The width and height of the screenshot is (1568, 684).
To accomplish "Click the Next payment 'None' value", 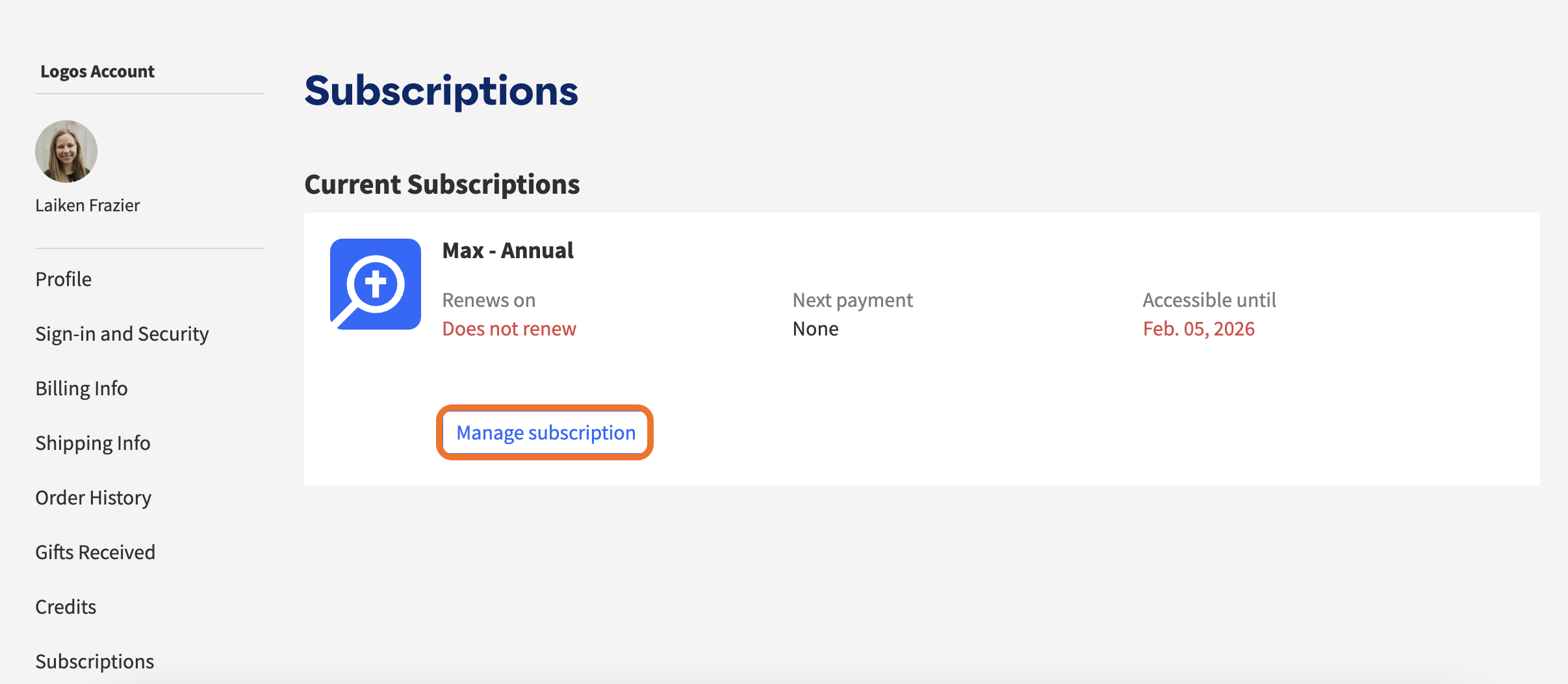I will click(816, 329).
